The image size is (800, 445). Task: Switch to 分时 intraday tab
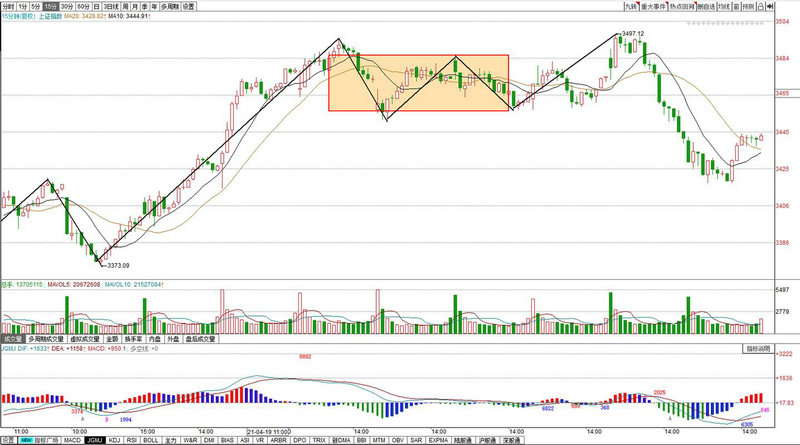pyautogui.click(x=9, y=6)
